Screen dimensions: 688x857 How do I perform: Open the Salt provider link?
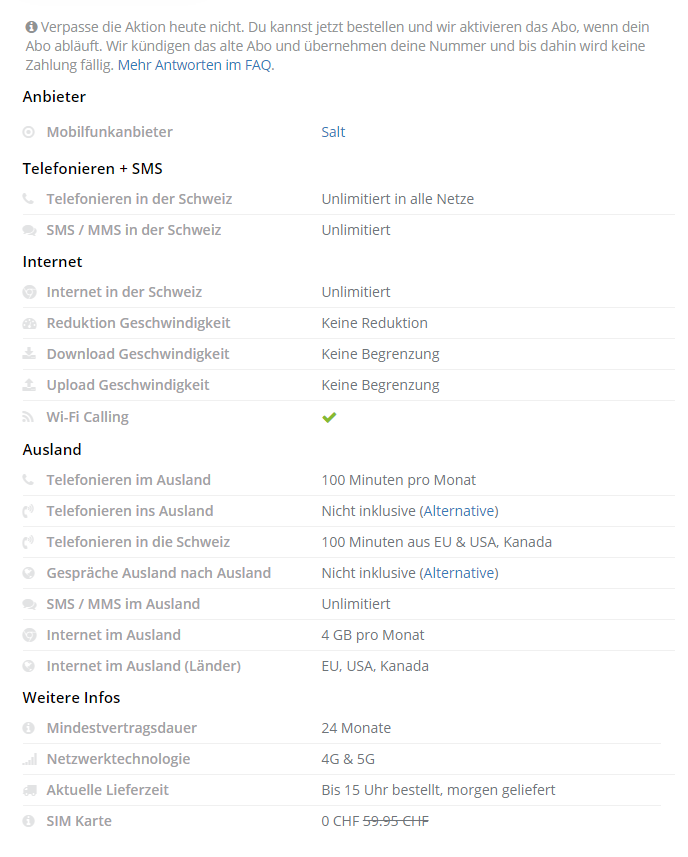(333, 132)
